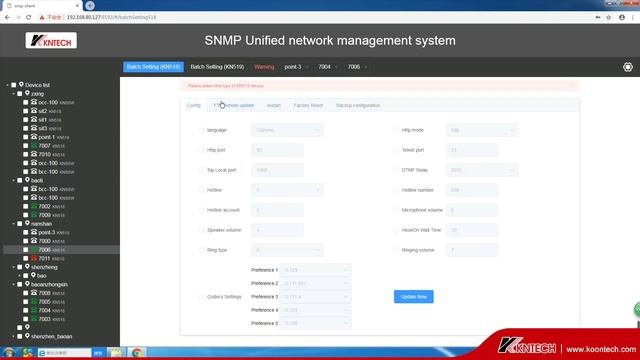
Task: Check the baoli group checkbox
Action: 20,180
